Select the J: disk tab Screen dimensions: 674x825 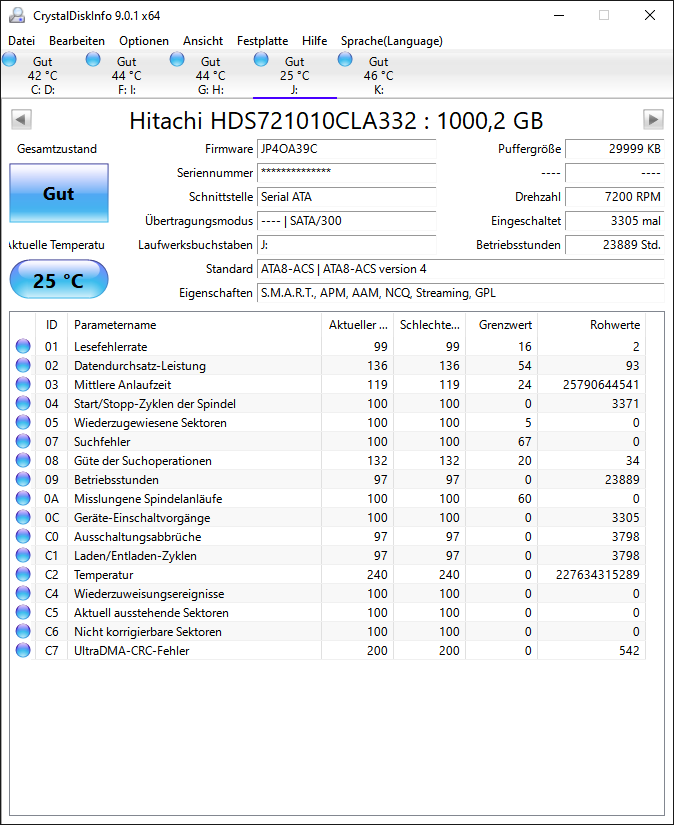295,75
